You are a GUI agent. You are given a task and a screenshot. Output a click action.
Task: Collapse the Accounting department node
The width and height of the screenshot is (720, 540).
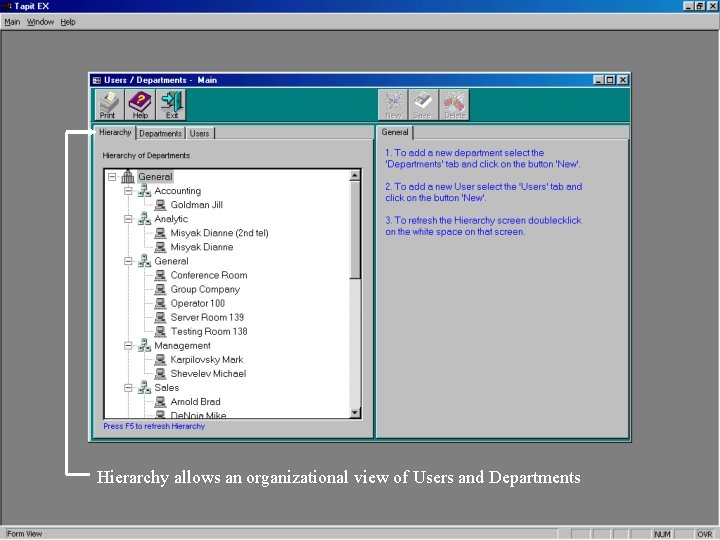click(129, 191)
